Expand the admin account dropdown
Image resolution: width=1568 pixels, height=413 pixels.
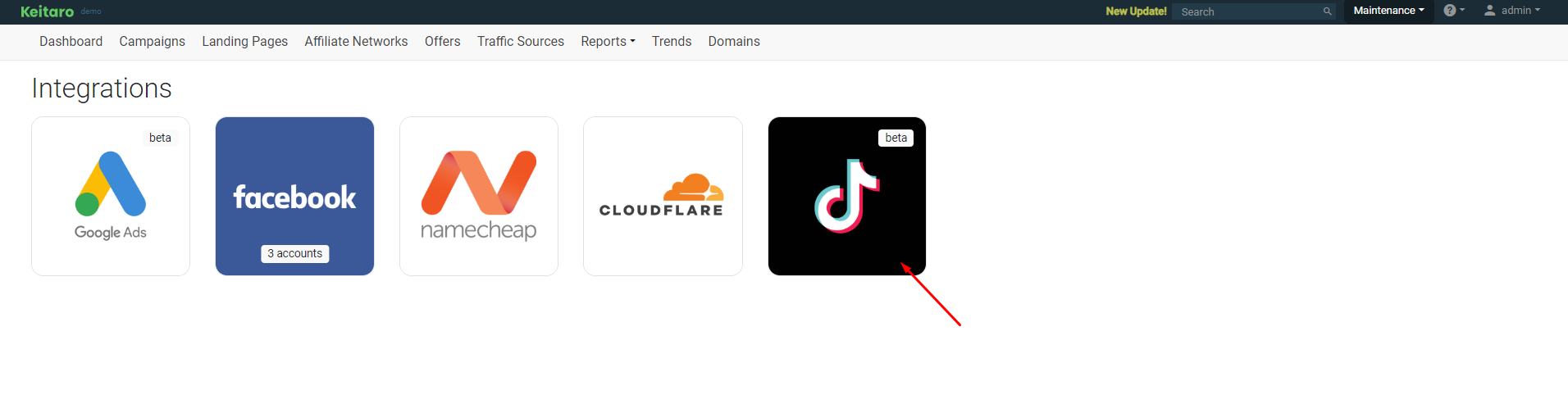tap(1512, 11)
